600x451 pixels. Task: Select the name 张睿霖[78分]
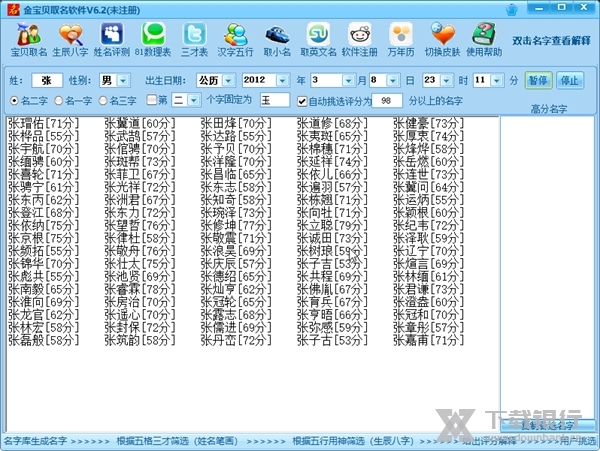(x=139, y=289)
